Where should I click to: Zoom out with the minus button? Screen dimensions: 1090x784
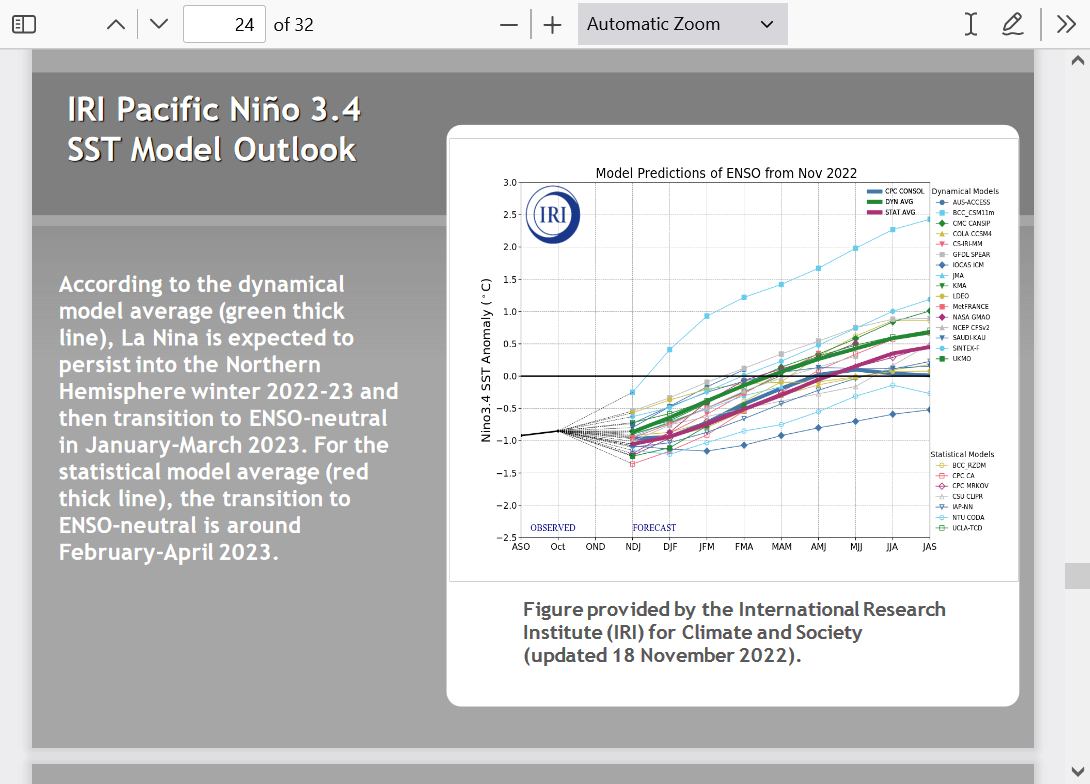509,24
